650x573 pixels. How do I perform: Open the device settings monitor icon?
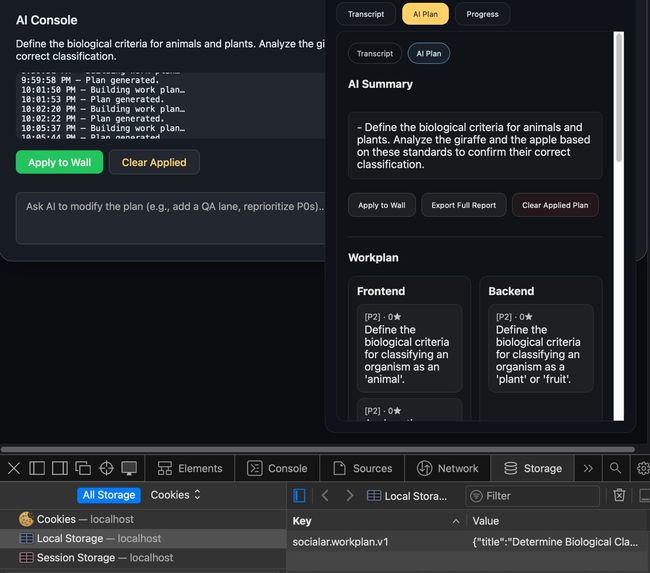pos(129,469)
